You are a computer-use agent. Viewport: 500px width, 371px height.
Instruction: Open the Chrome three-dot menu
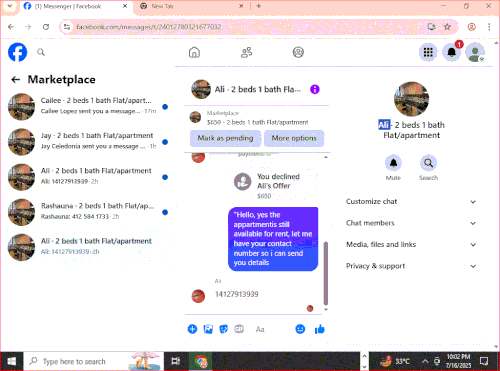[x=489, y=27]
